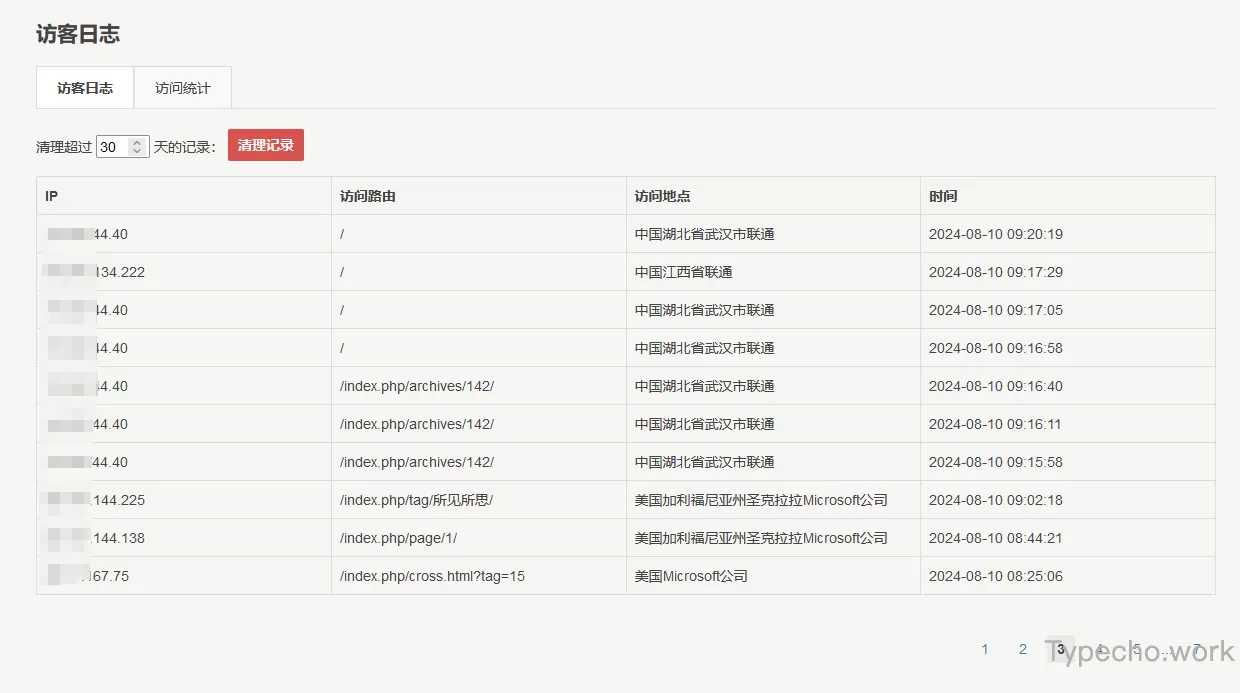The height and width of the screenshot is (693, 1240).
Task: Click current page 3 in pagination
Action: [x=1060, y=649]
